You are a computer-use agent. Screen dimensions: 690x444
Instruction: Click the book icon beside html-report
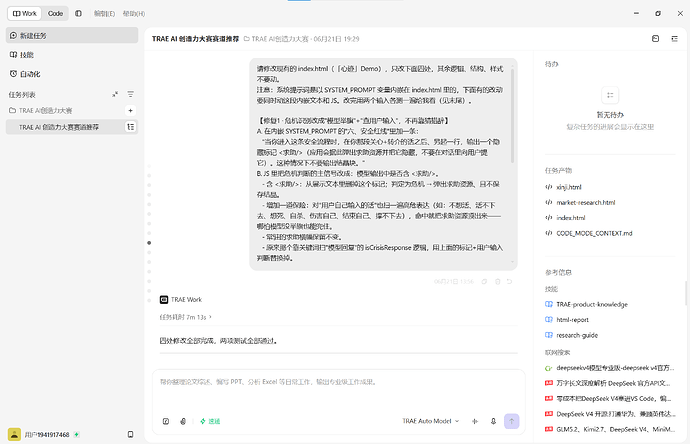tap(549, 320)
